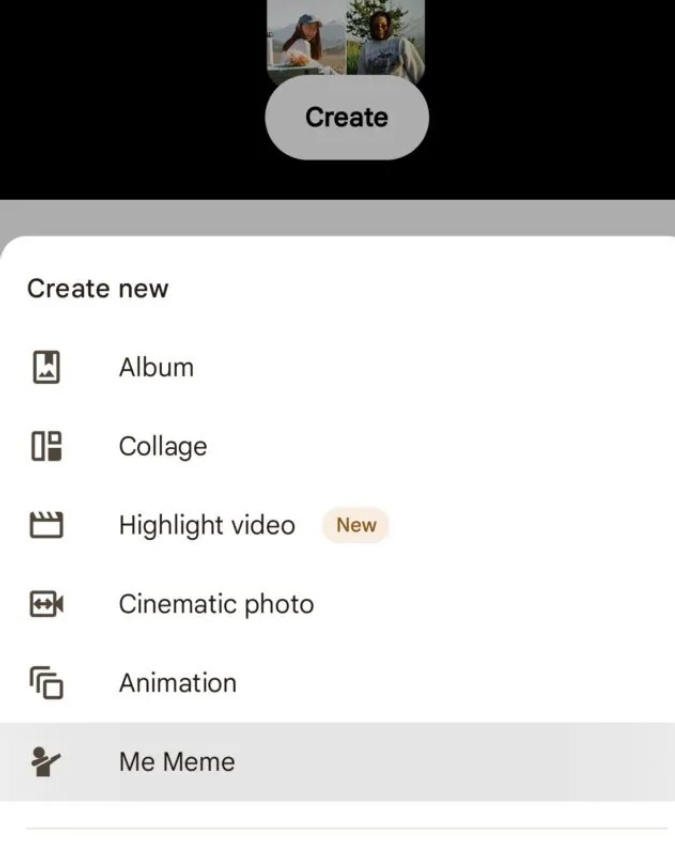This screenshot has width=675, height=850.
Task: Click the New badge beside Highlight video
Action: pyautogui.click(x=355, y=525)
